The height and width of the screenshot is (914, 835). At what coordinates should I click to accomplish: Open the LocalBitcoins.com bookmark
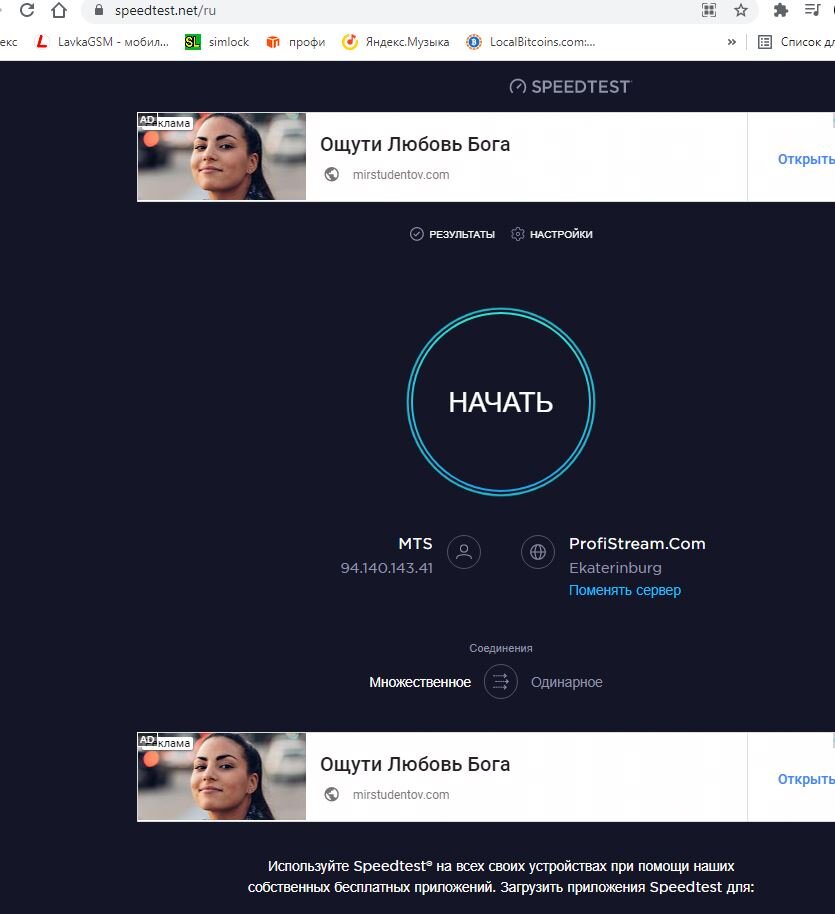click(x=531, y=42)
